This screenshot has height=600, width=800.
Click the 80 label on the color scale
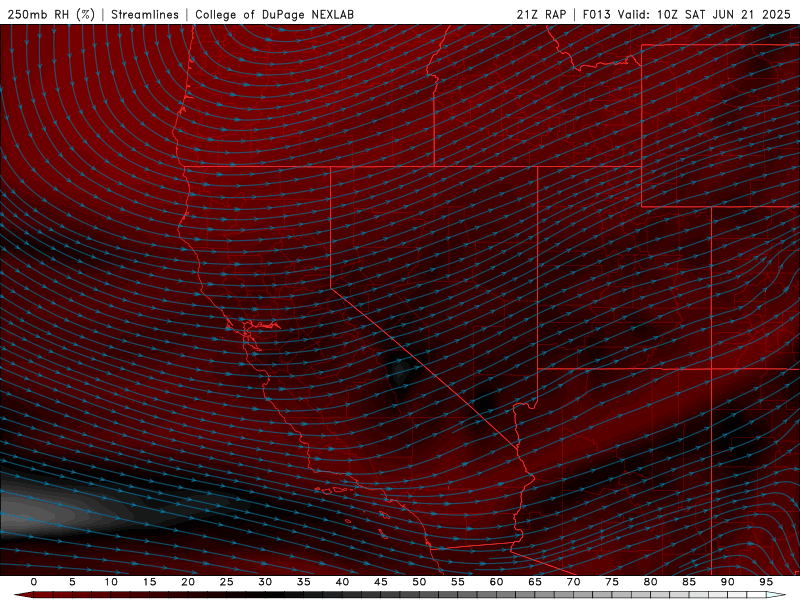(650, 582)
